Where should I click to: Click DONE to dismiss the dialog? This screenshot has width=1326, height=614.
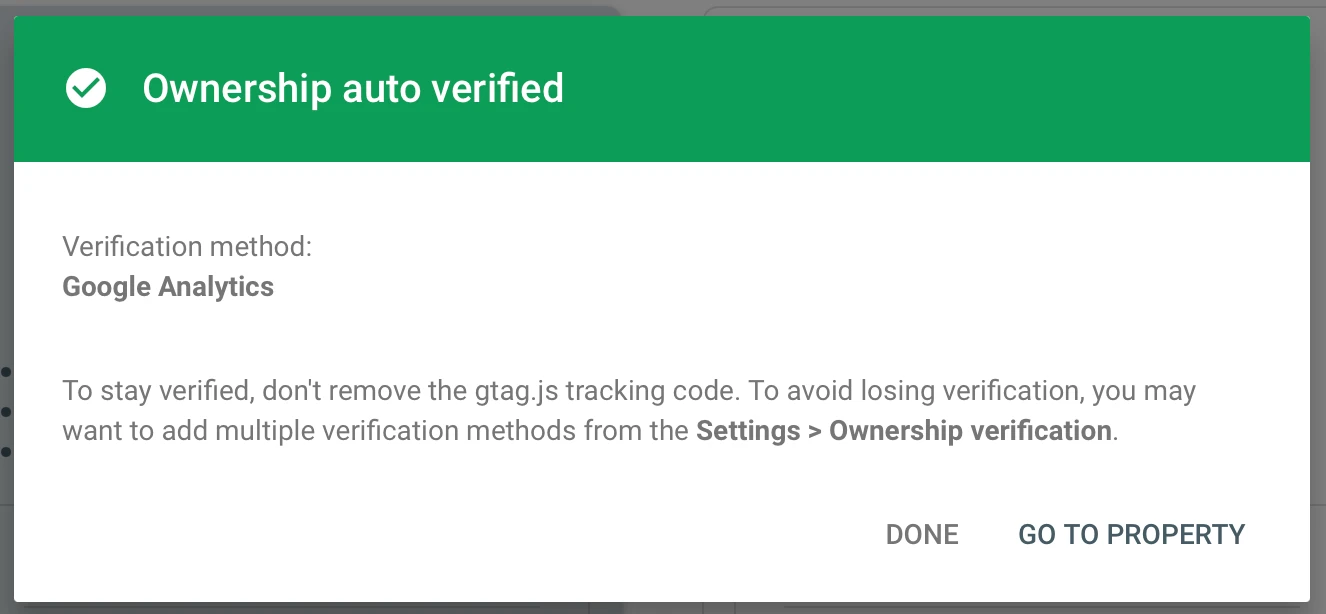pos(921,534)
